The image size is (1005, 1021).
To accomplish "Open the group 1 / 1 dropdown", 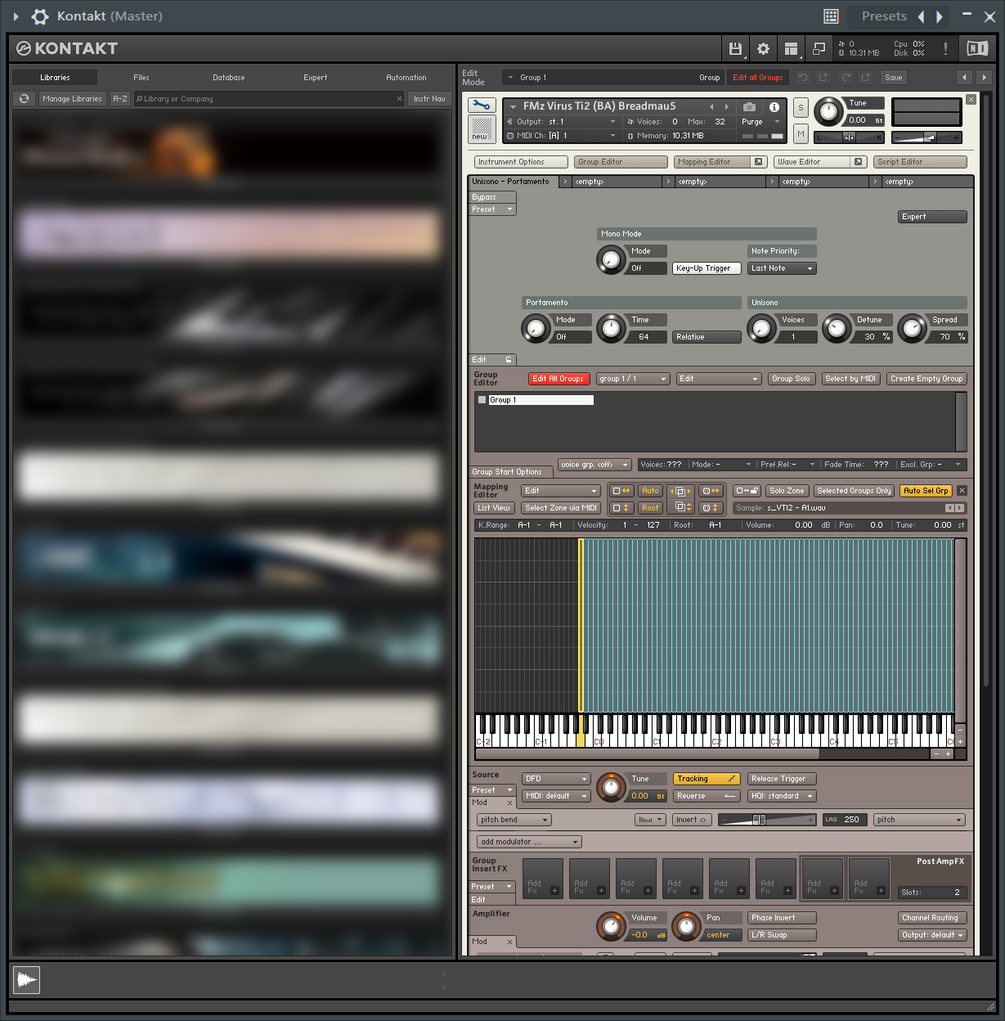I will coord(632,379).
